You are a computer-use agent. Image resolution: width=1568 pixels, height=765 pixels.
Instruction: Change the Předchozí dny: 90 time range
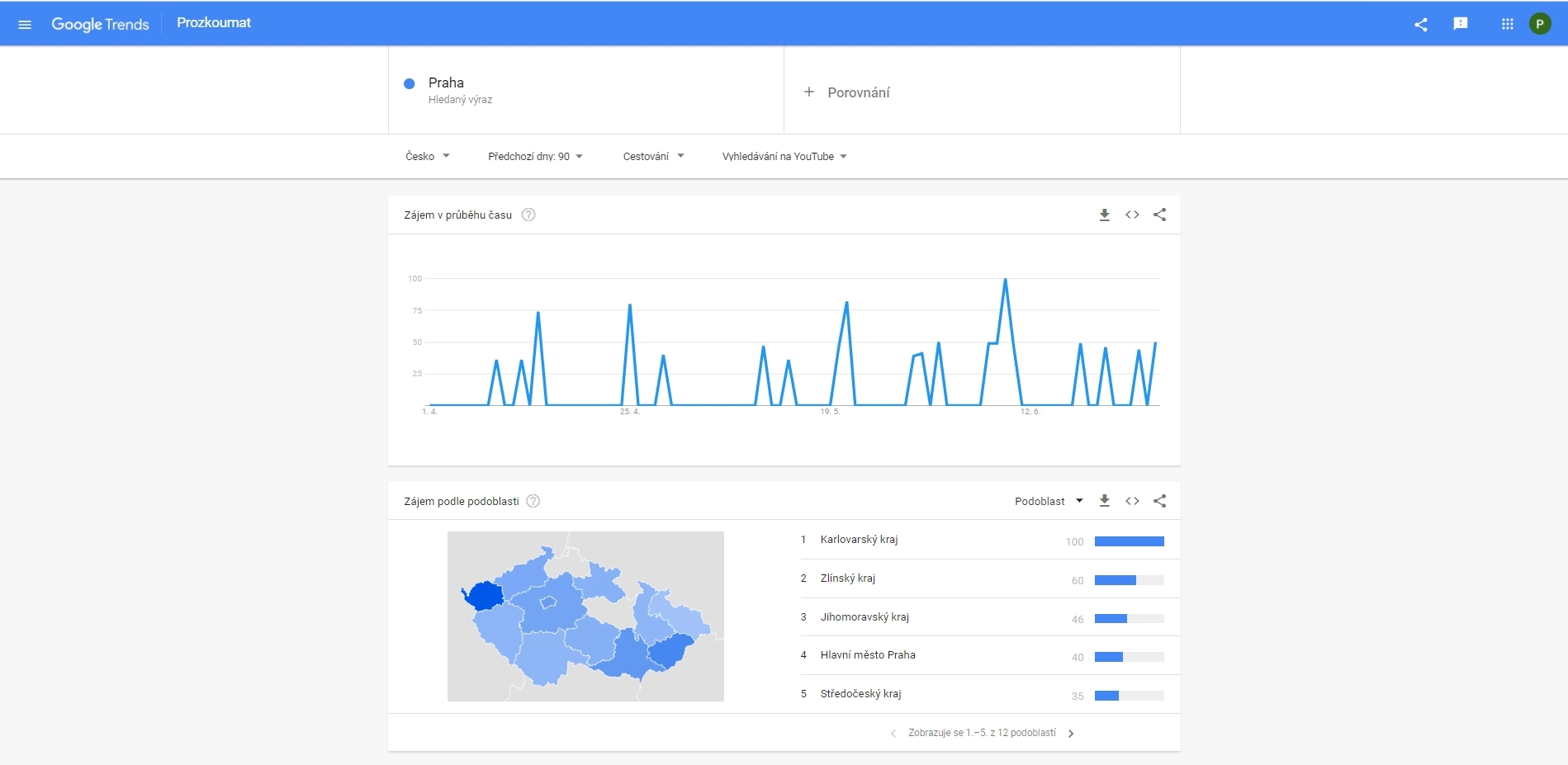point(535,156)
